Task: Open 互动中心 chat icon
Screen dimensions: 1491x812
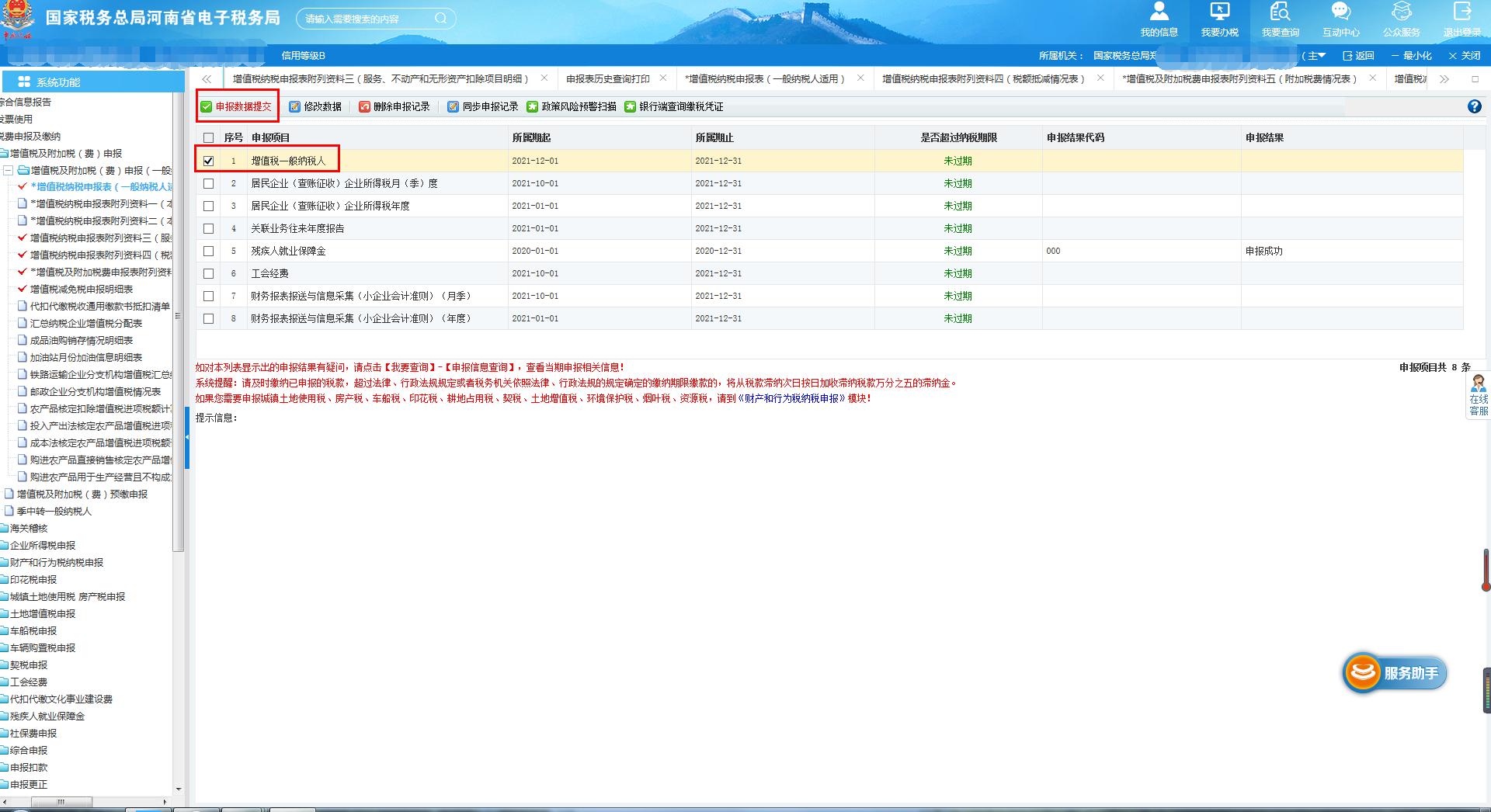Action: point(1340,19)
